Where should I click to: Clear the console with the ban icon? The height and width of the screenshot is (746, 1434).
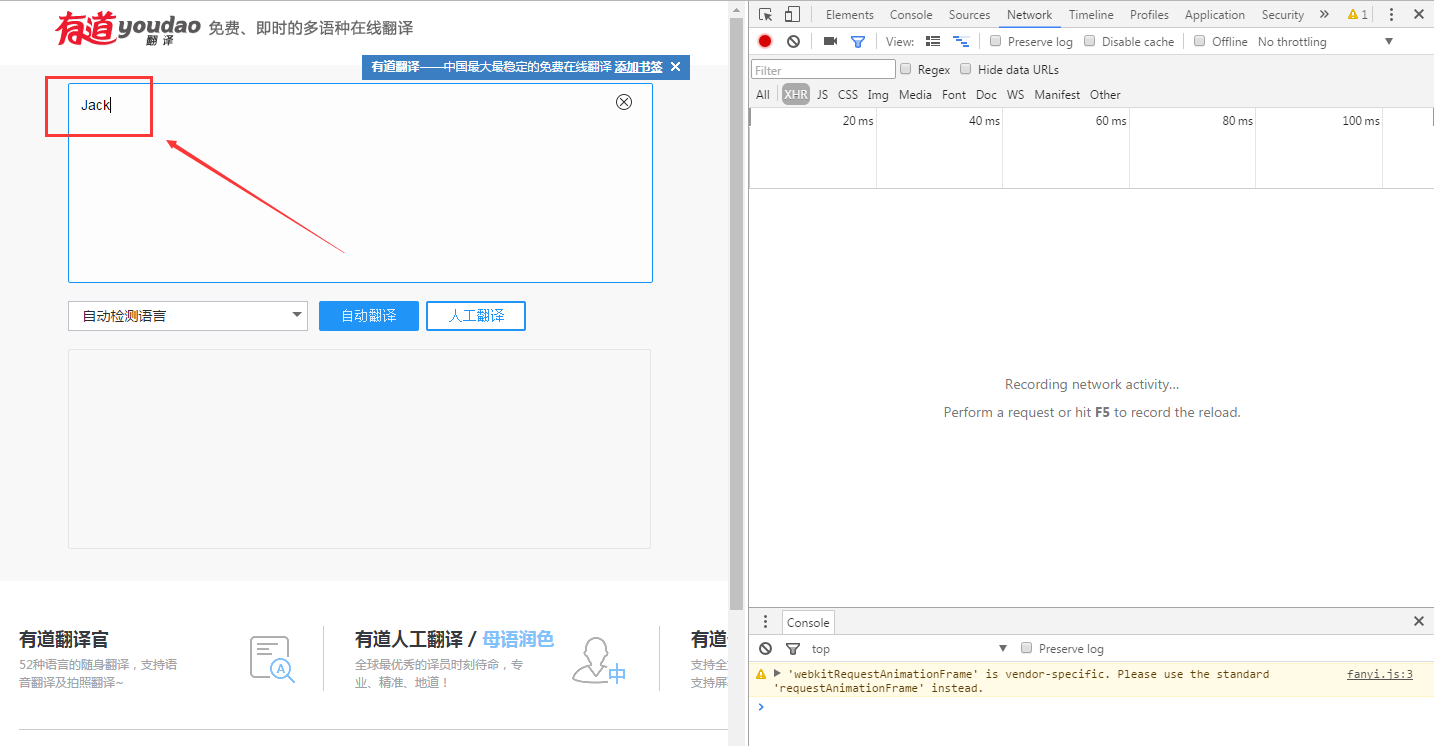[x=765, y=648]
